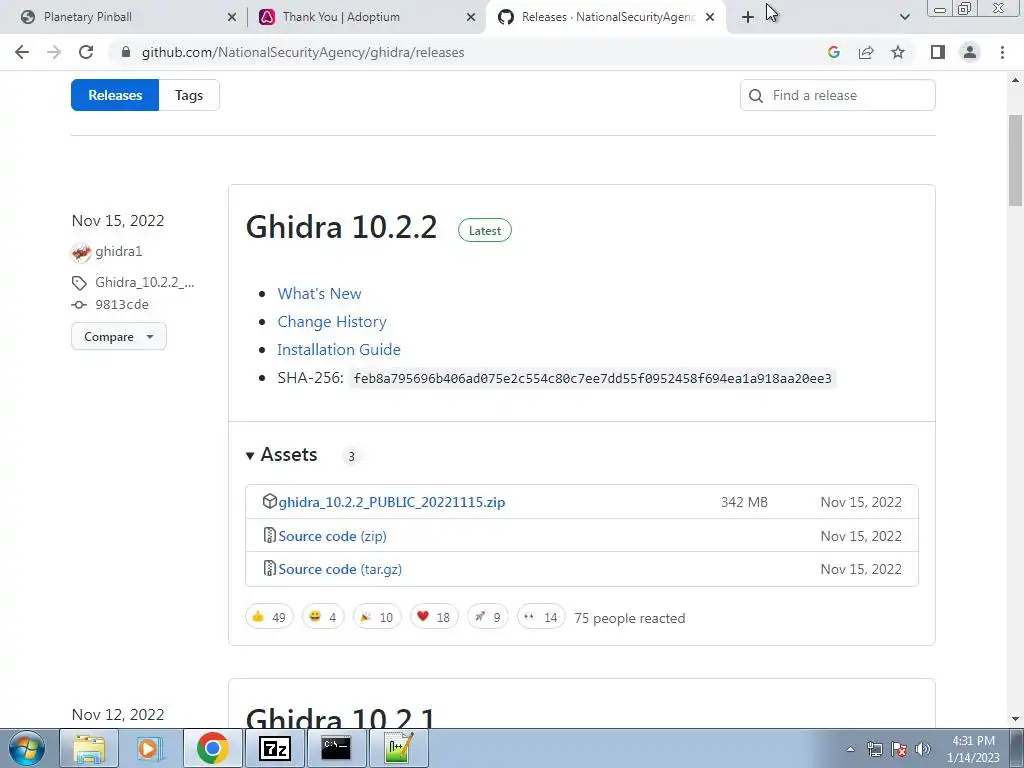Open the Installation Guide link
This screenshot has height=768, width=1024.
339,349
